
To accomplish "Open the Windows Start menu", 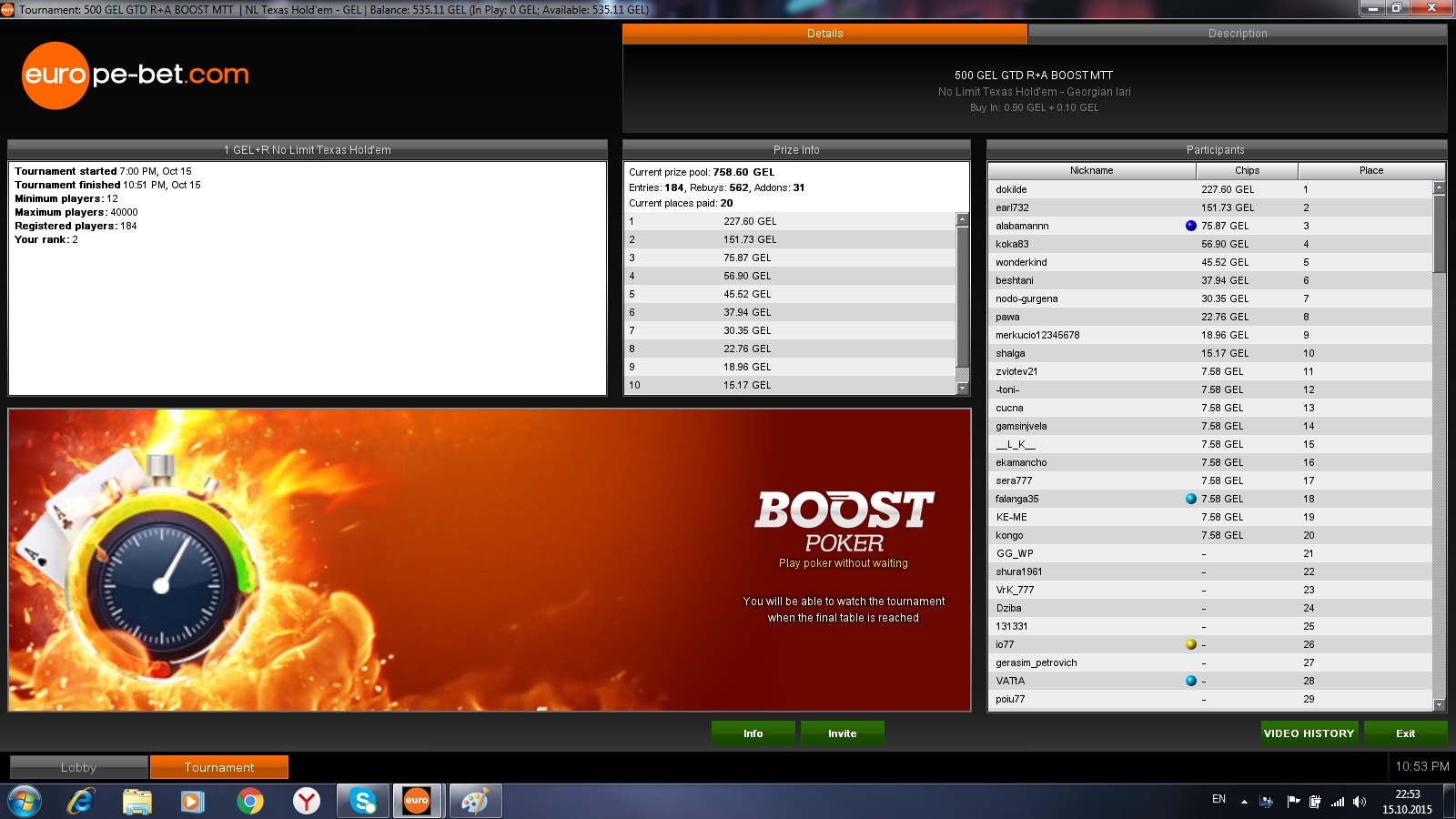I will [x=25, y=802].
